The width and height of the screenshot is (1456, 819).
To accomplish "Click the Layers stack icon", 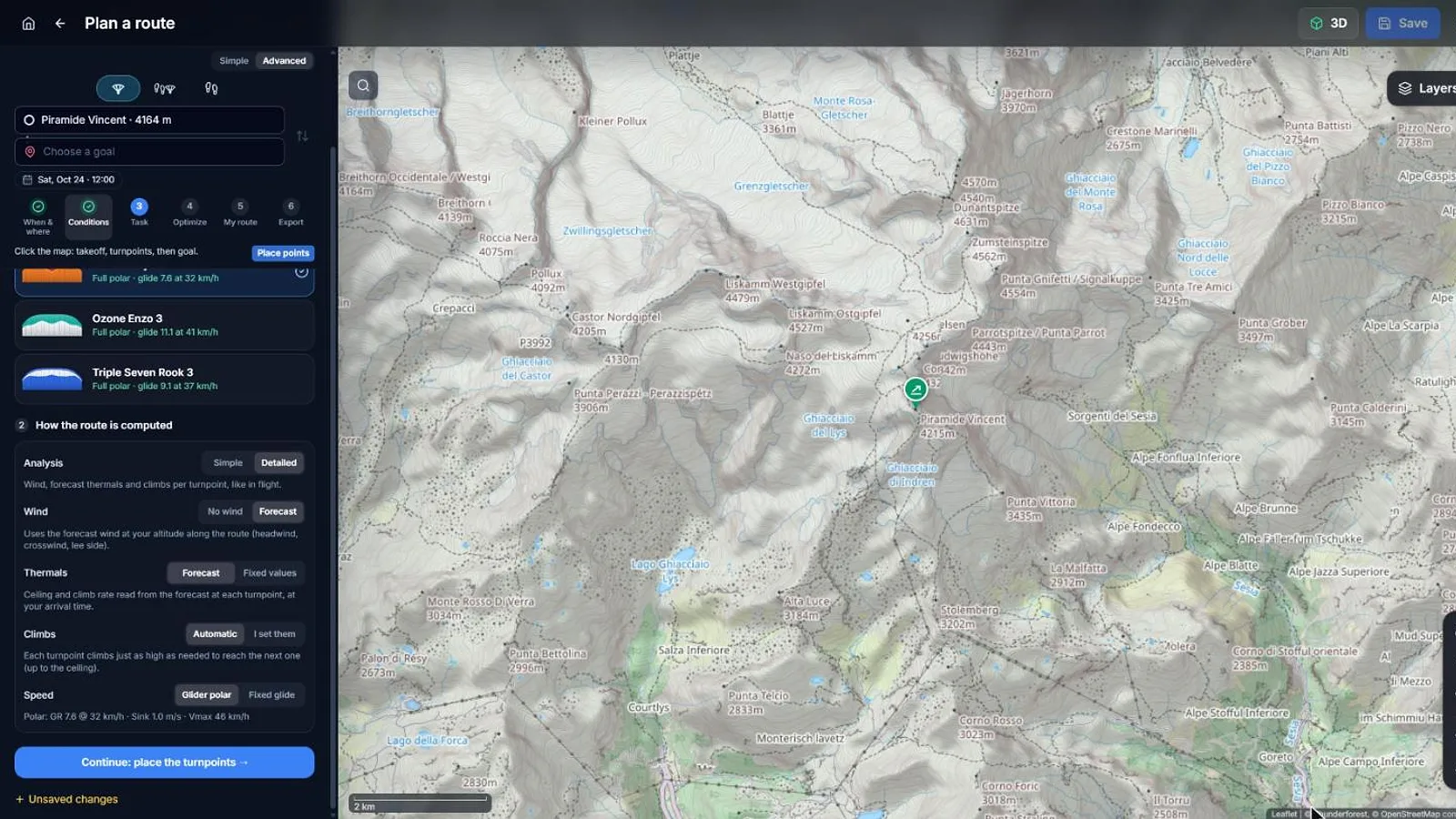I will click(1405, 88).
